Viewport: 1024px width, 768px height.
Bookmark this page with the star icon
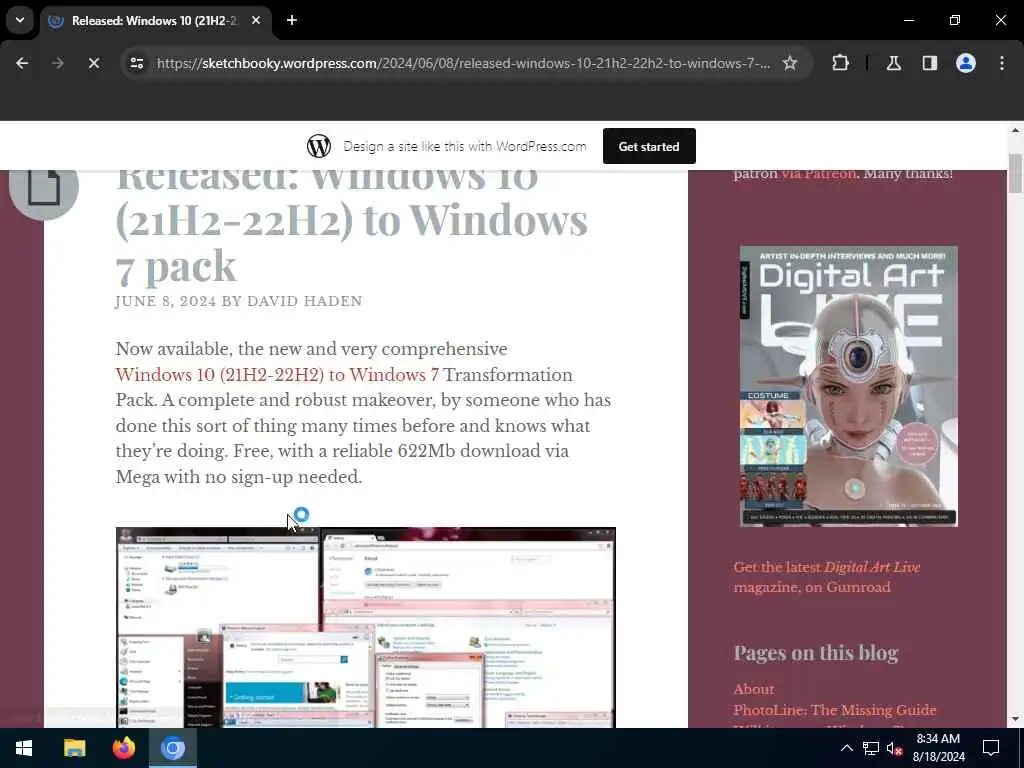pos(790,63)
